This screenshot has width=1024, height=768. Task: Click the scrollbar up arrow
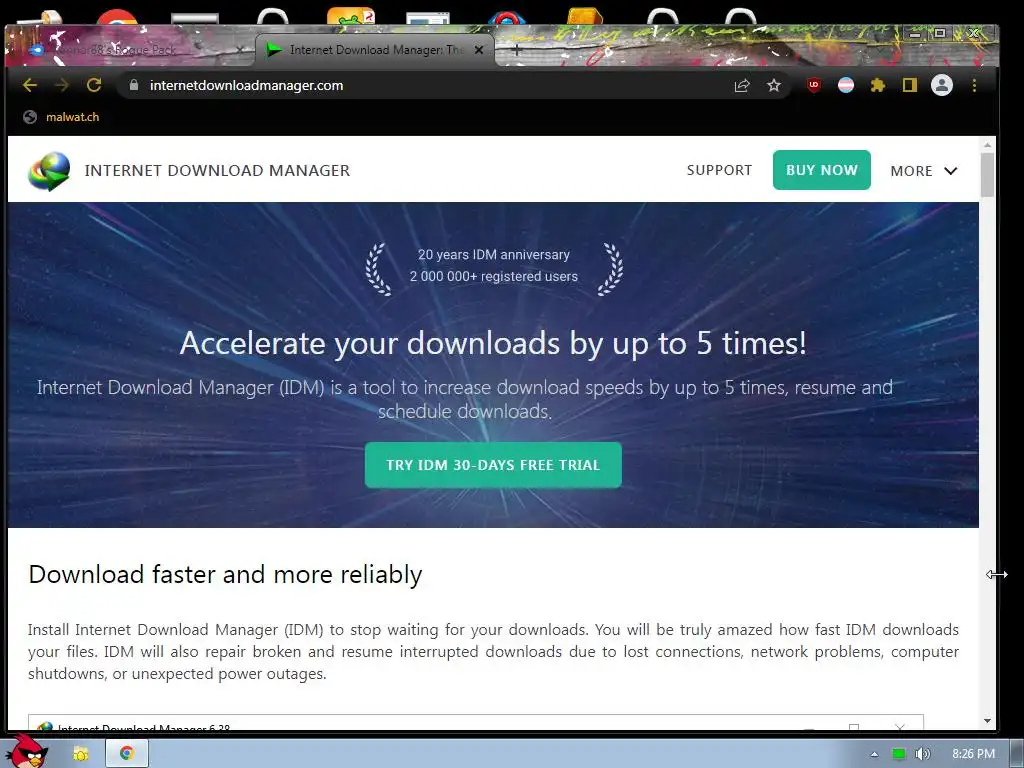point(987,145)
